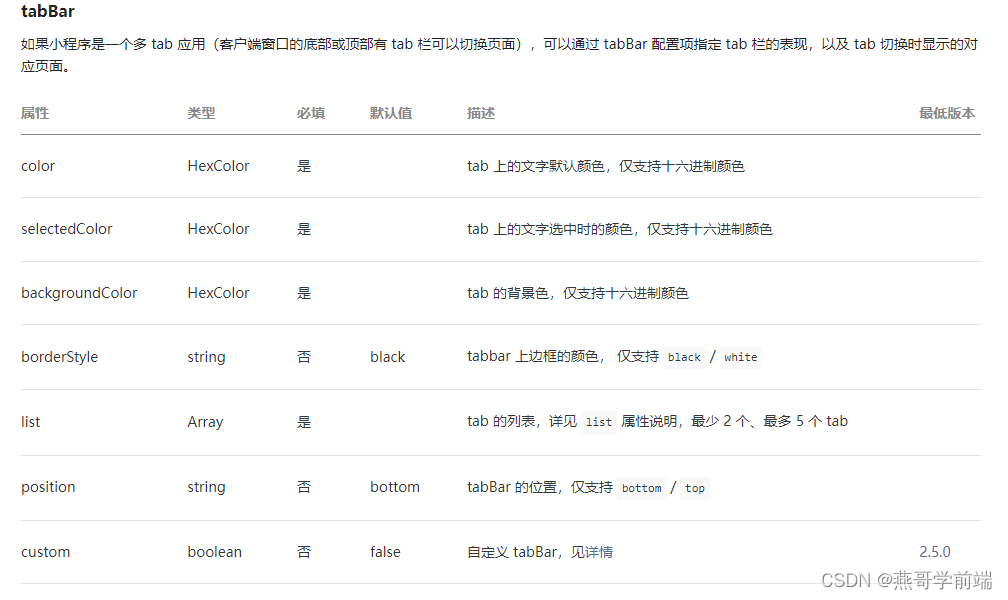
Task: Click the 最低版本 column header
Action: pos(947,113)
